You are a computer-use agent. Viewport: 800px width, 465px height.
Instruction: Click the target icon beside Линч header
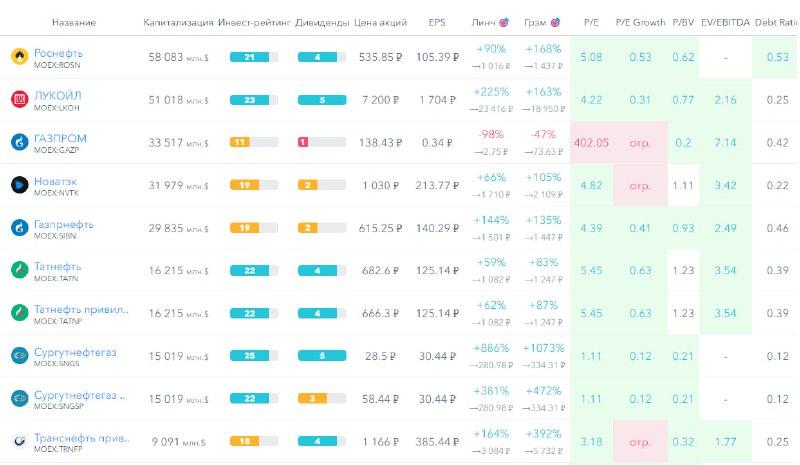[x=504, y=22]
